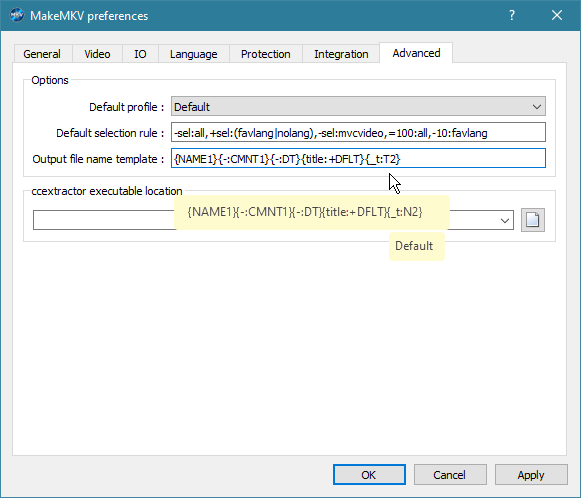Click the 'Options' group label

tap(50, 80)
